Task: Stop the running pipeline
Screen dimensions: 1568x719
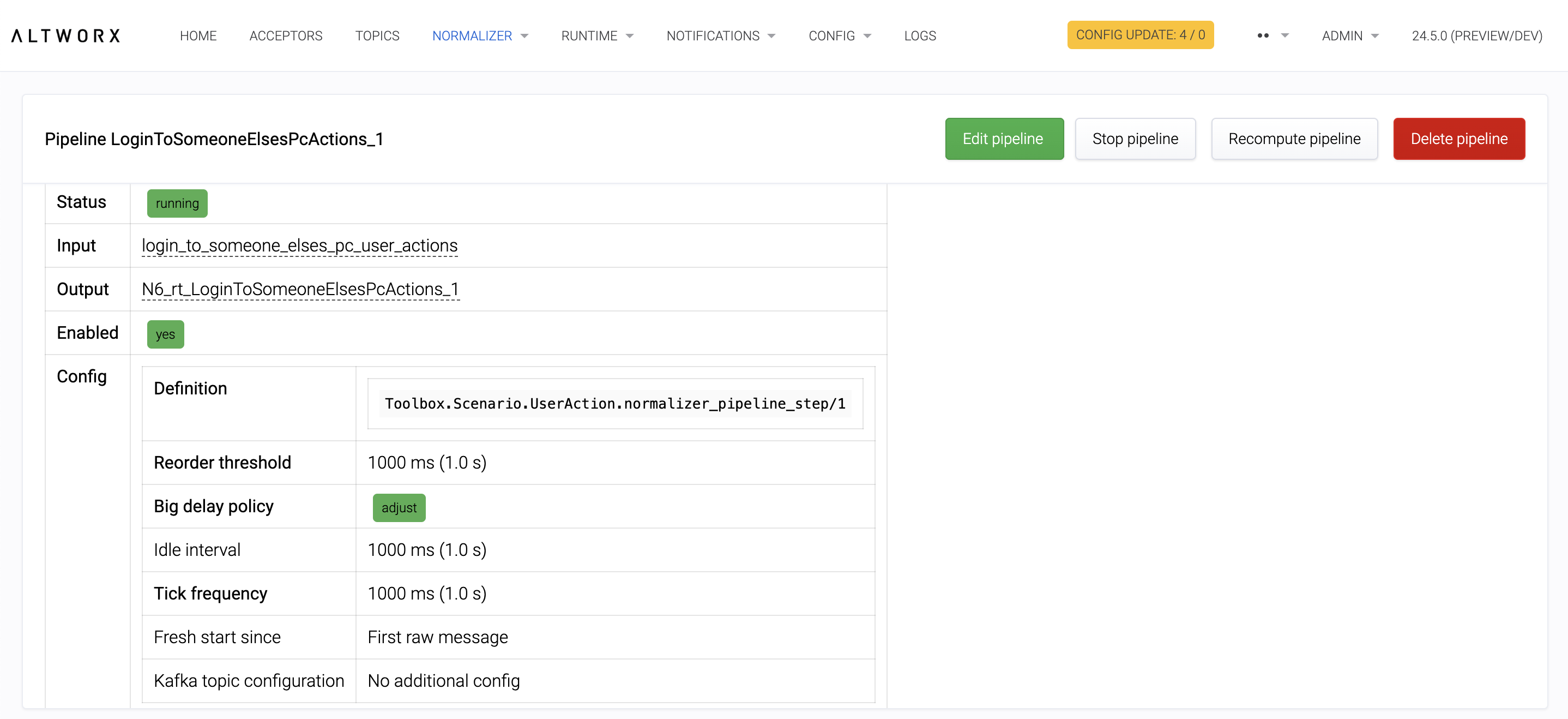Action: click(x=1135, y=139)
